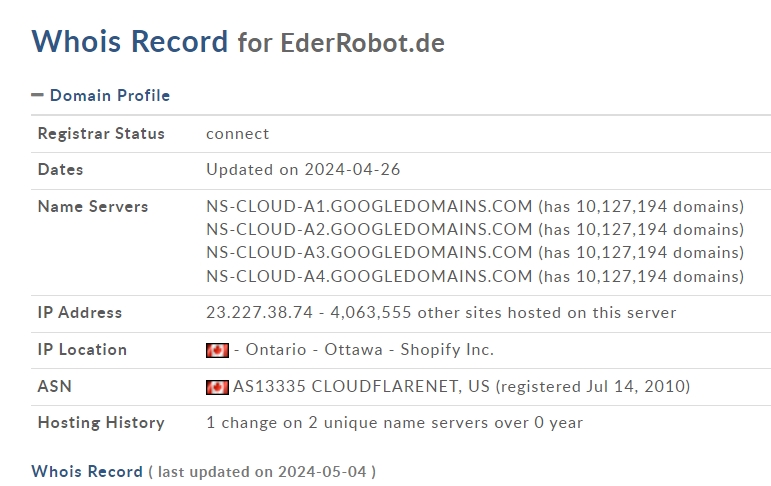Open NS-CLOUD-A2.GOOGLEDOMAINS.COM name server
The image size is (771, 486).
(x=369, y=229)
